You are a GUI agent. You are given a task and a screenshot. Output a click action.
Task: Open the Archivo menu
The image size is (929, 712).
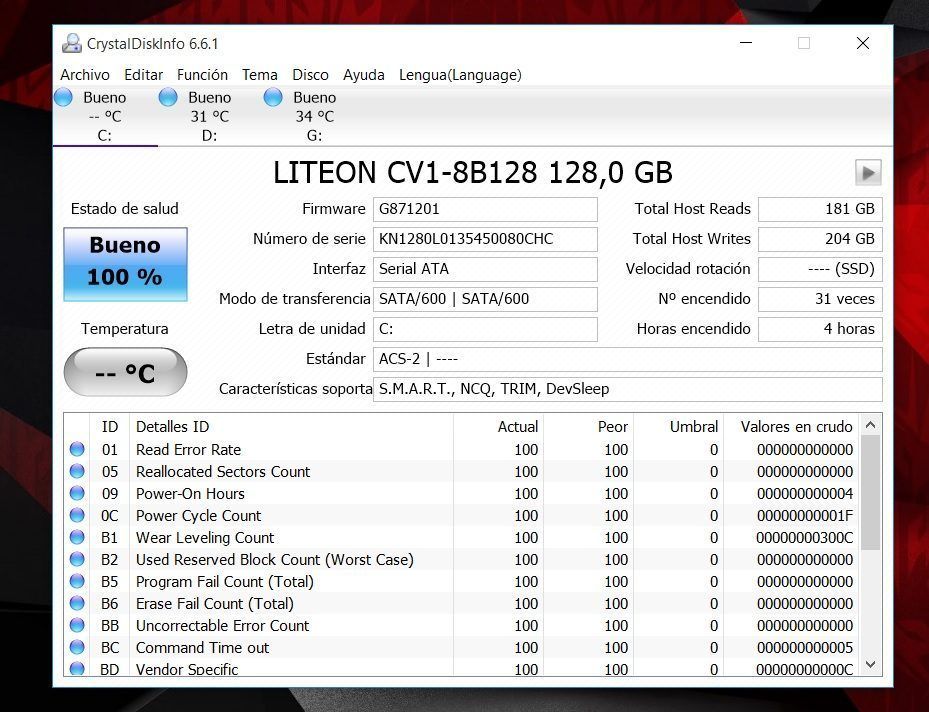[x=85, y=75]
